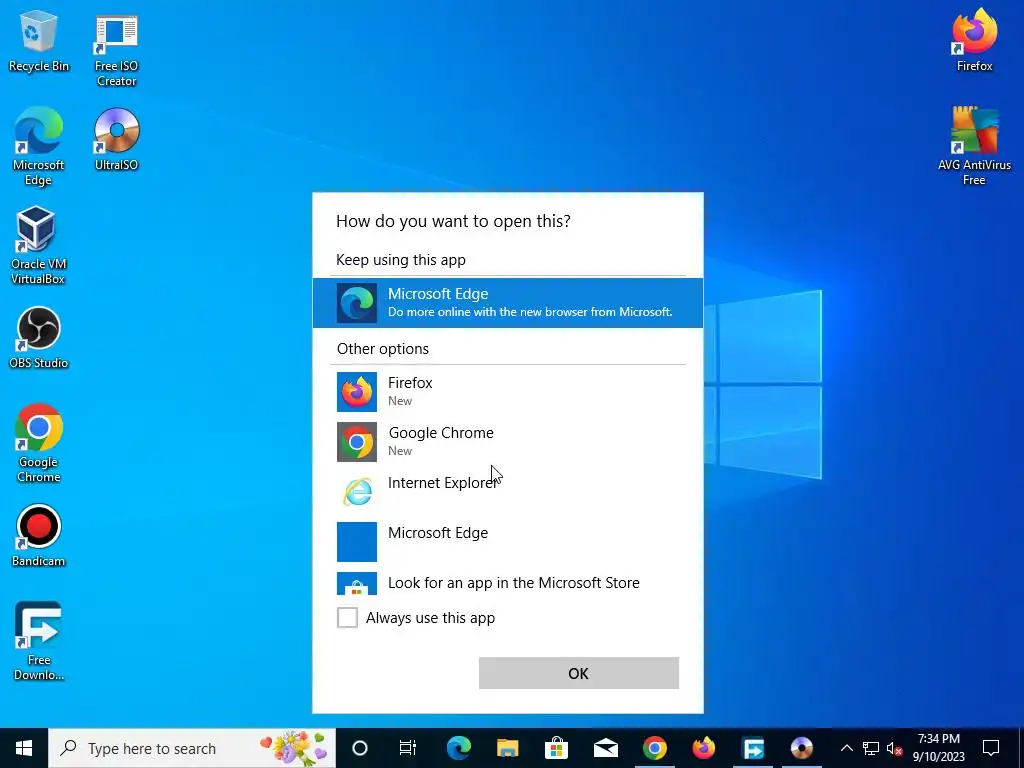1024x768 pixels.
Task: Select the OBS Studio desktop shortcut
Action: [x=39, y=338]
